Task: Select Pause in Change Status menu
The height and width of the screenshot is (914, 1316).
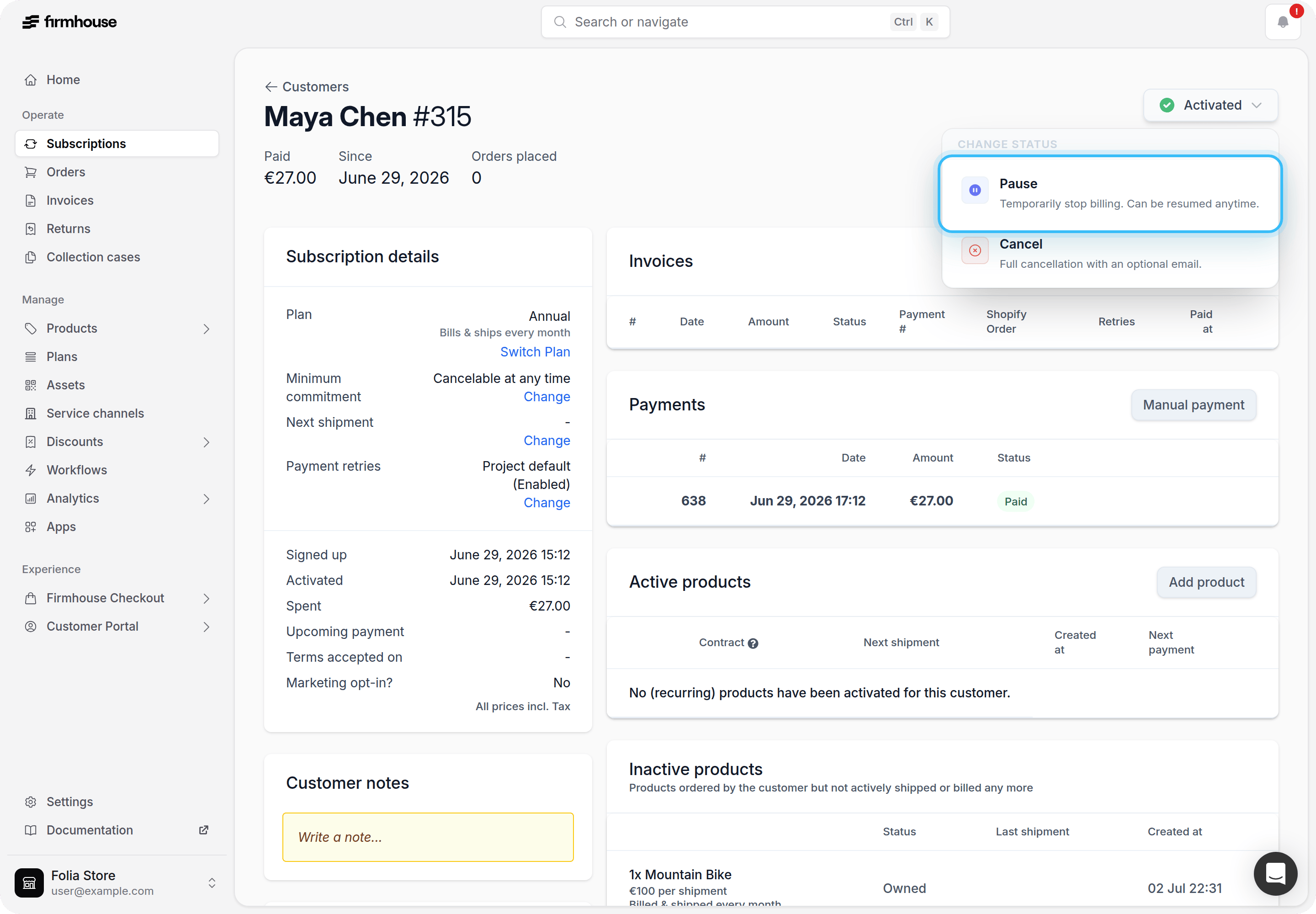Action: (x=1110, y=194)
